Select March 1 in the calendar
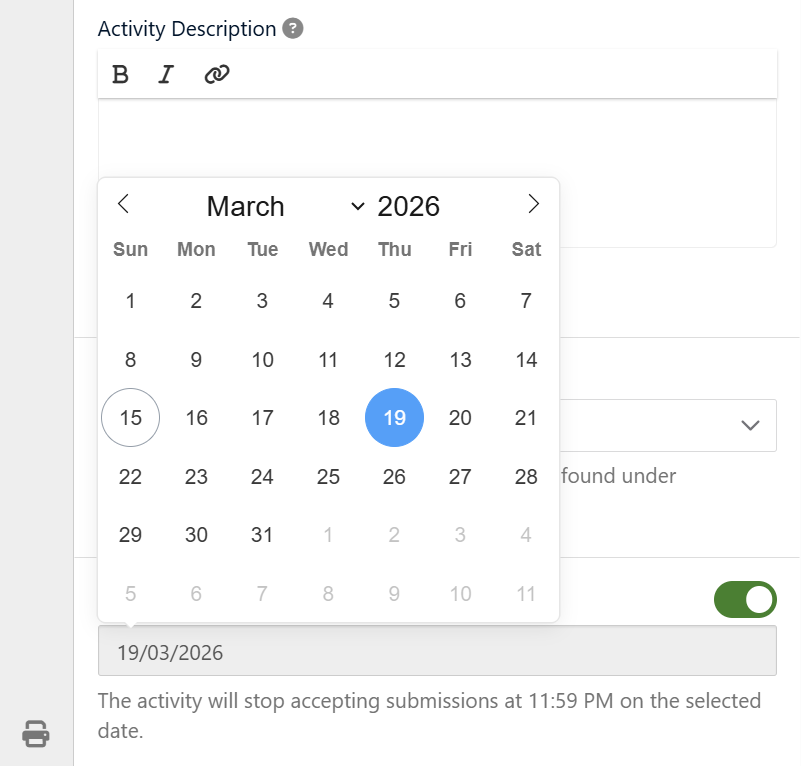The image size is (801, 766). point(131,301)
